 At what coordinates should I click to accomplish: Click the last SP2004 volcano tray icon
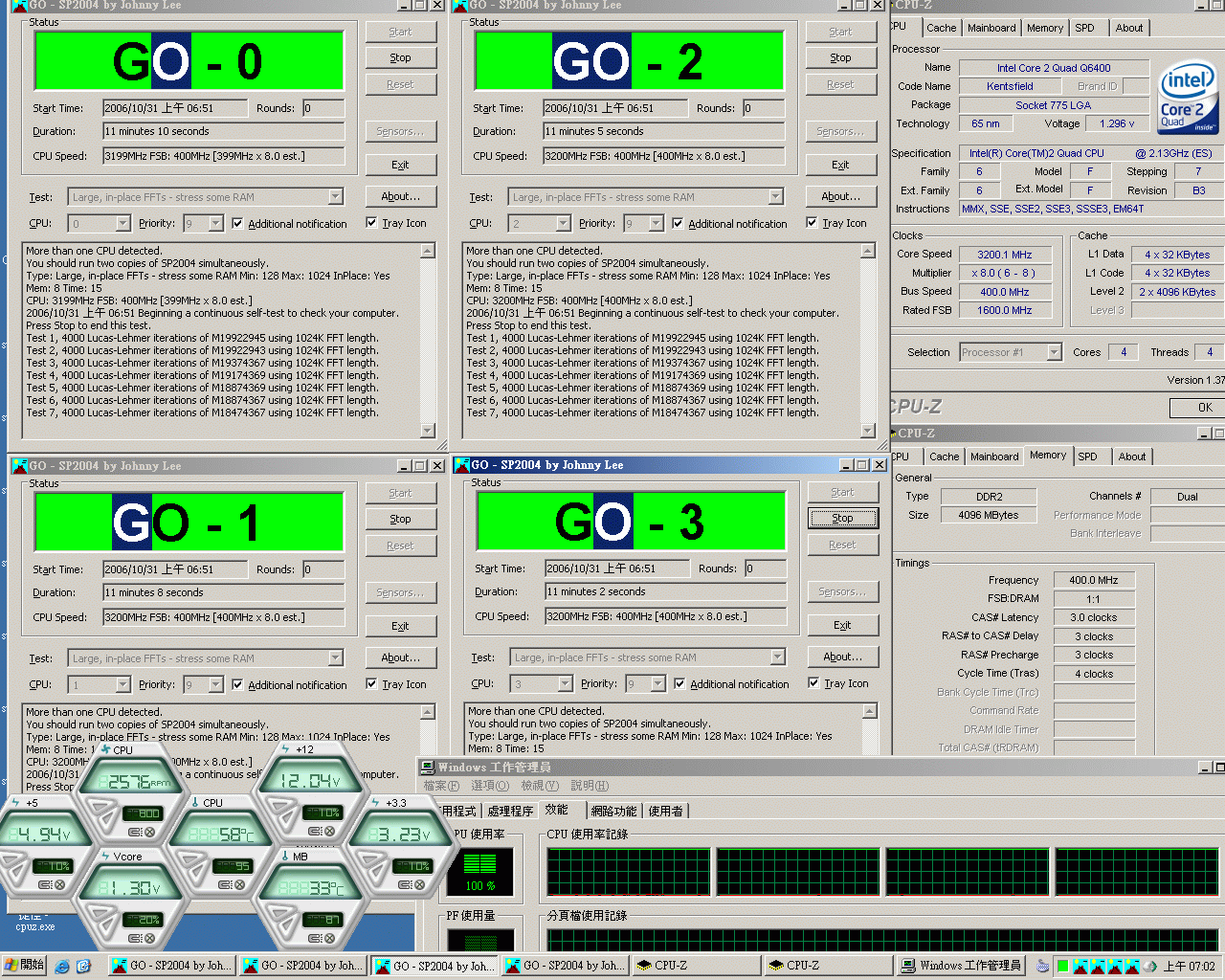tap(1132, 966)
